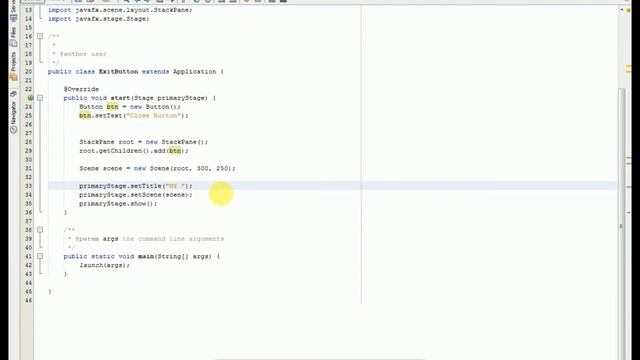The width and height of the screenshot is (640, 360).
Task: Collapse the args Javadoc comment fold at line 38
Action: pos(40,230)
